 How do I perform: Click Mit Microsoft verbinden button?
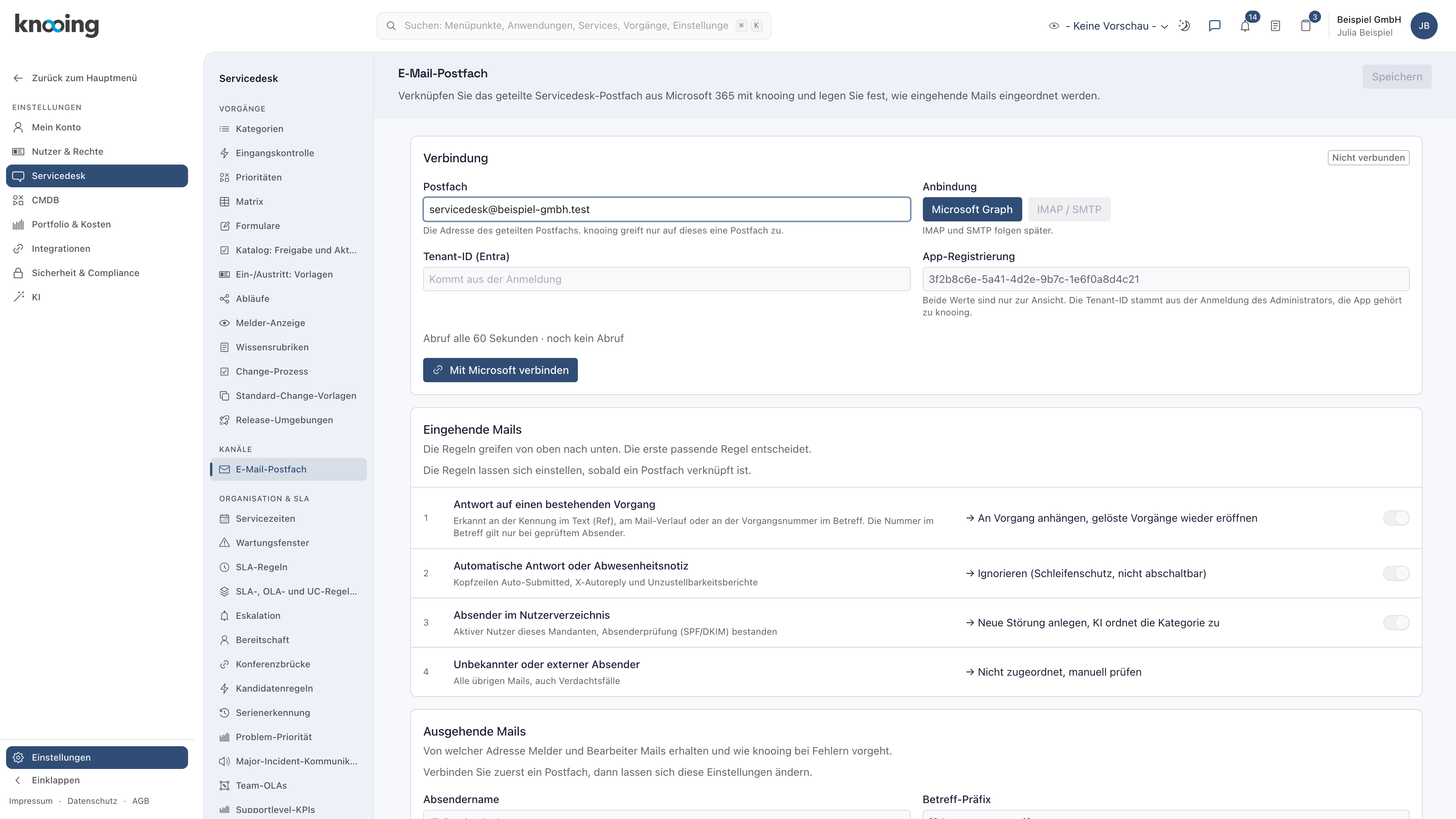pos(500,370)
